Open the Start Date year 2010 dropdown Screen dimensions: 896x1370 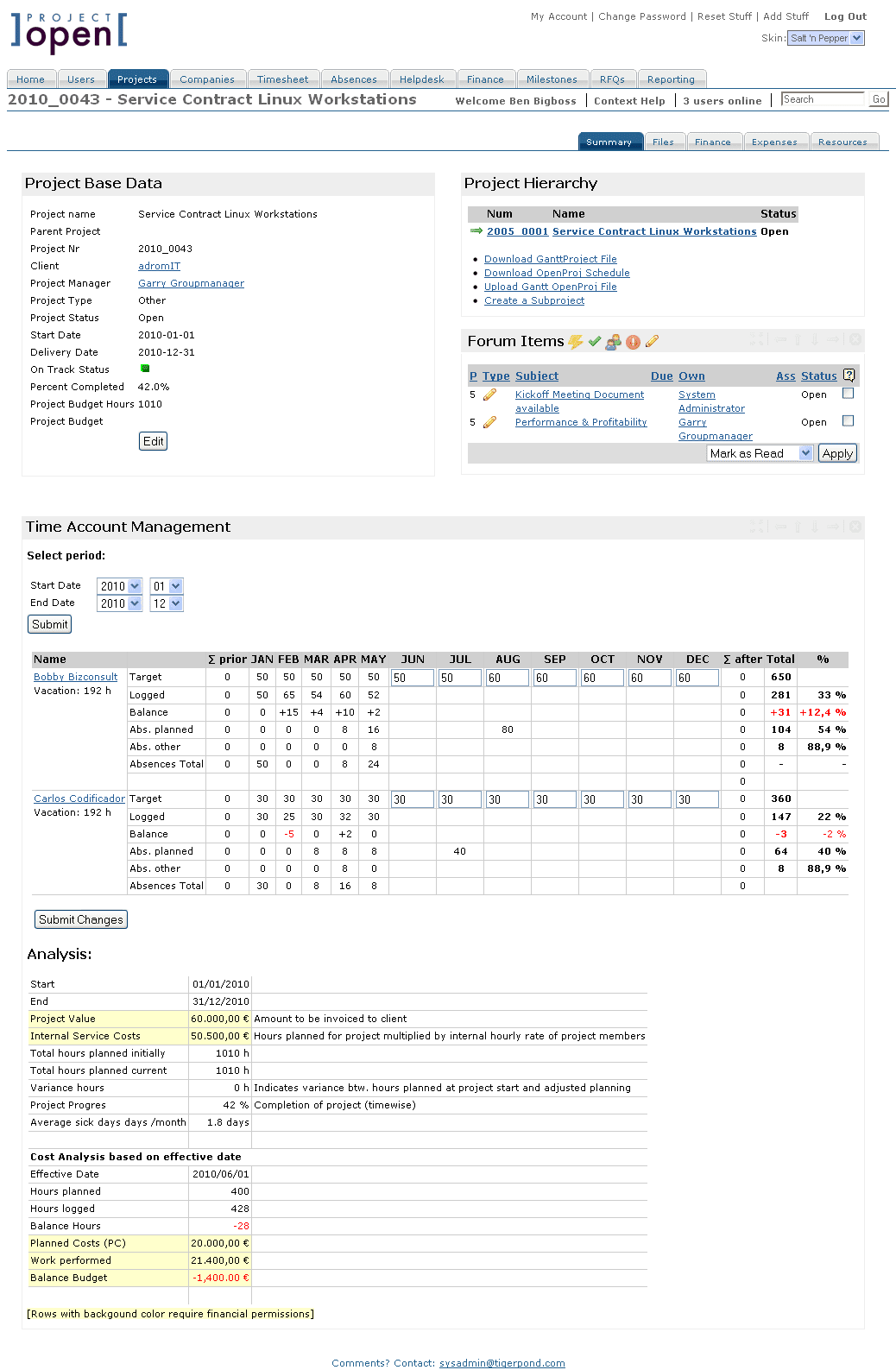(120, 586)
